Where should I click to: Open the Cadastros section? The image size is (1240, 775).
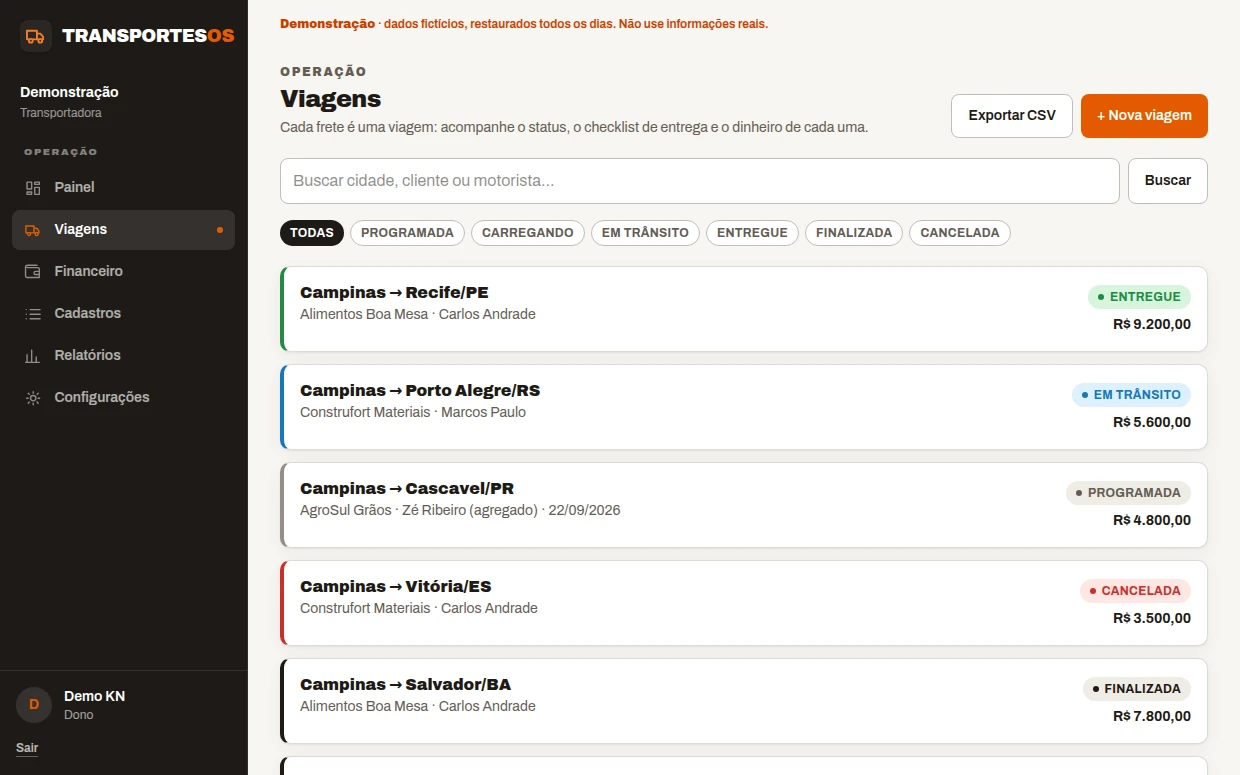pos(124,313)
